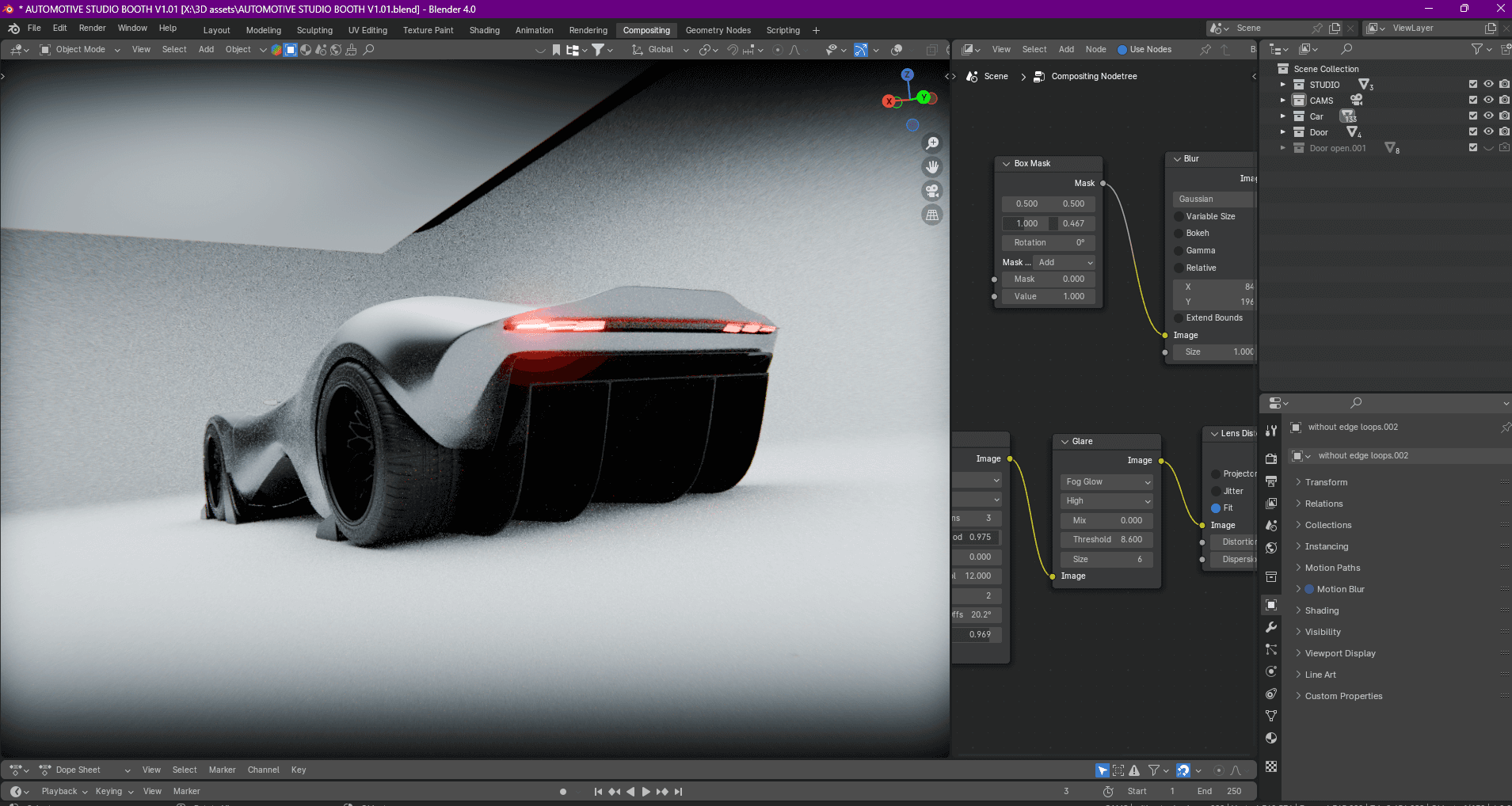Image resolution: width=1512 pixels, height=806 pixels.
Task: Open the Particles properties tab
Action: (1271, 649)
